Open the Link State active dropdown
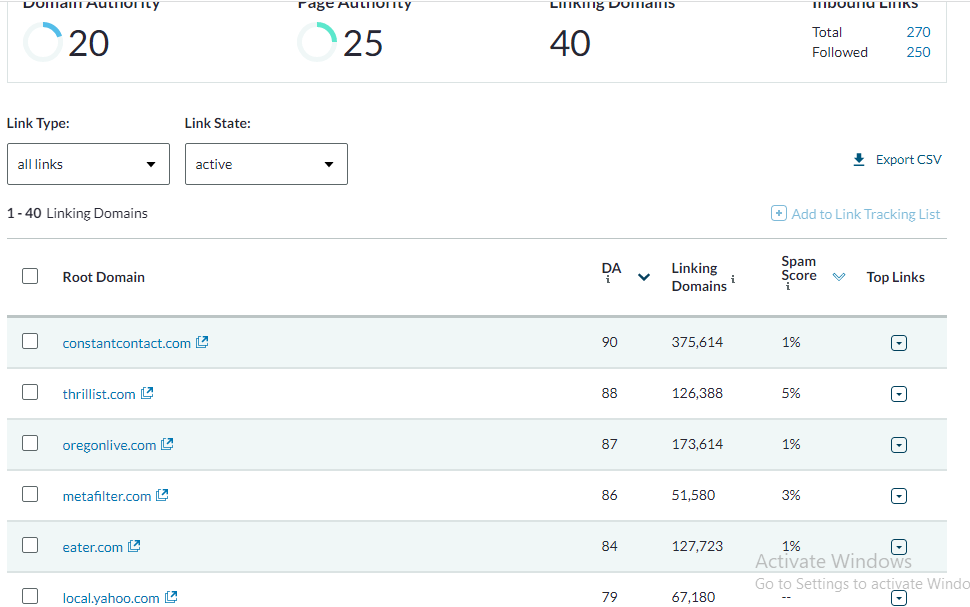This screenshot has width=970, height=607. 266,164
